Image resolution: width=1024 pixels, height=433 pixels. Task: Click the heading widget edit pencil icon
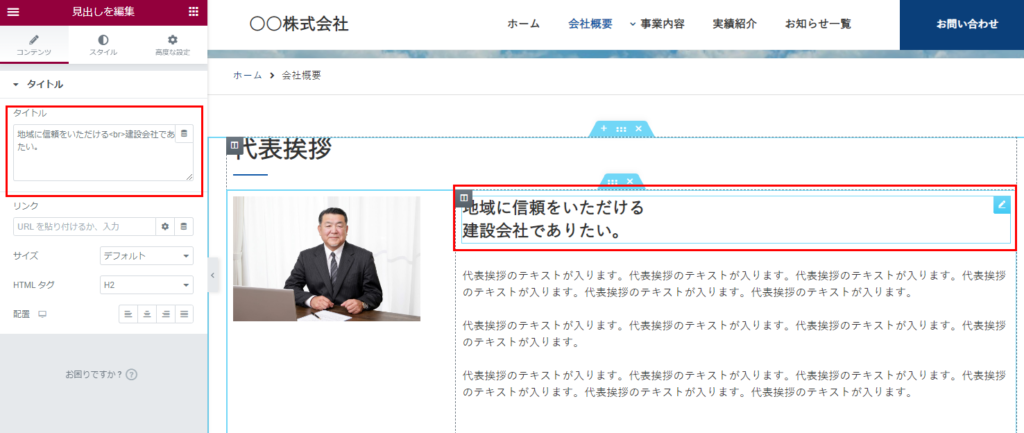pos(1001,205)
